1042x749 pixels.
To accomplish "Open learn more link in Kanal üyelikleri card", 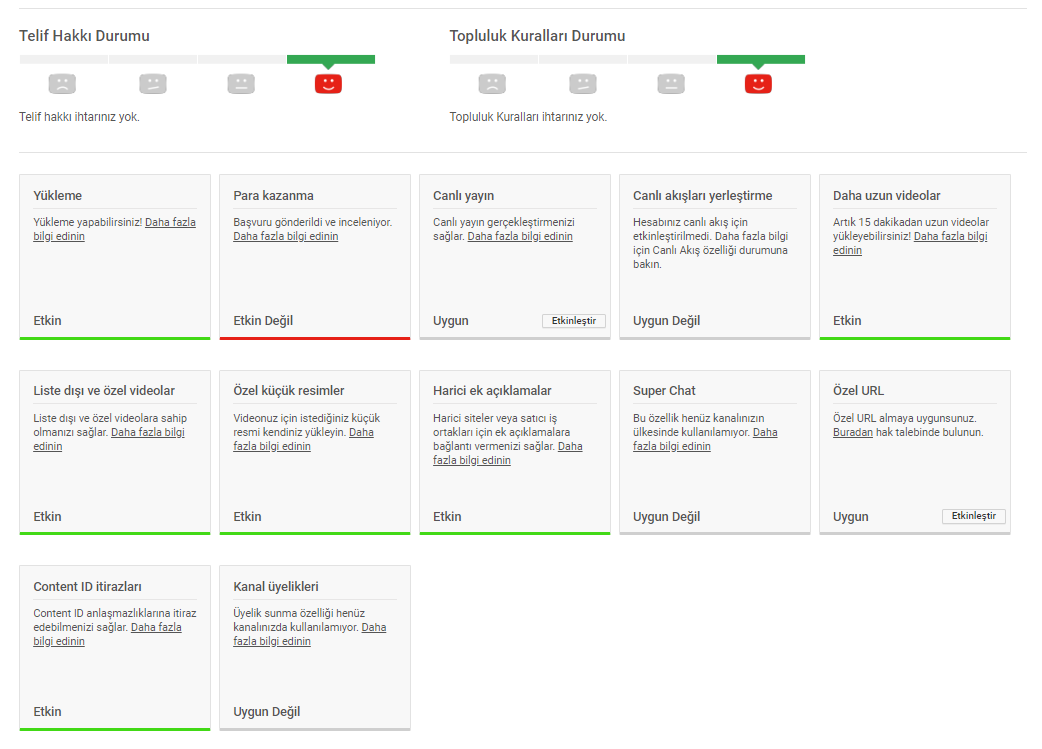I will coord(272,641).
